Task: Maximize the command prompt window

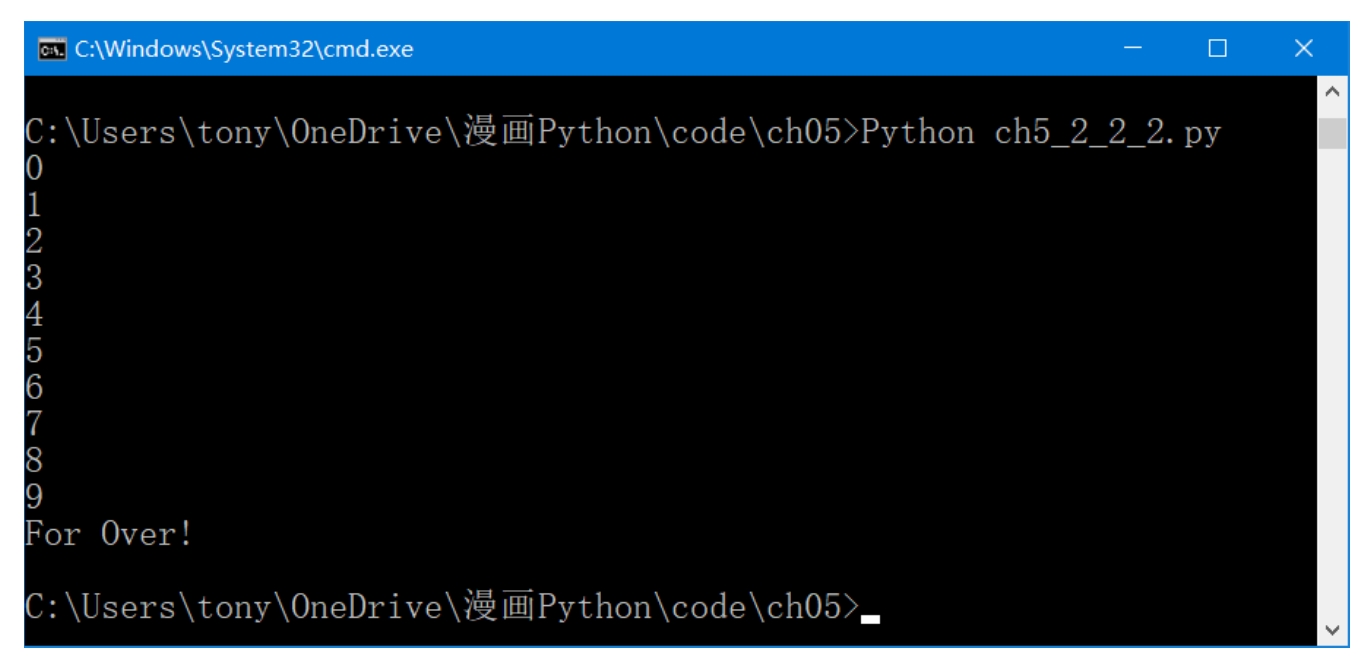Action: (1217, 49)
